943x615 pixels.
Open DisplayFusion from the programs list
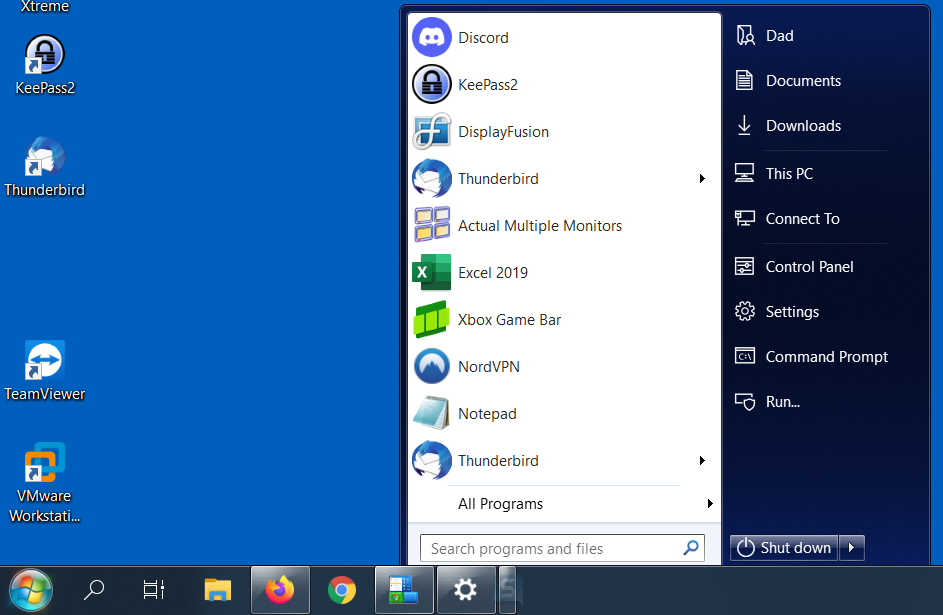tap(564, 132)
